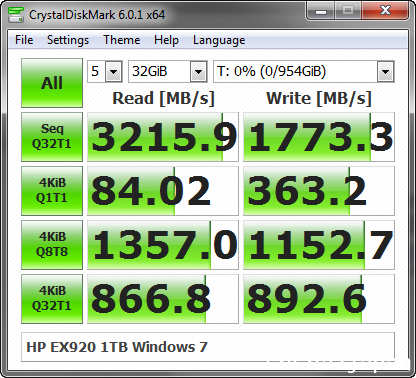Screen dimensions: 416x378
Task: Click the 4KiB Q1T1 write result 363.2
Action: 319,191
